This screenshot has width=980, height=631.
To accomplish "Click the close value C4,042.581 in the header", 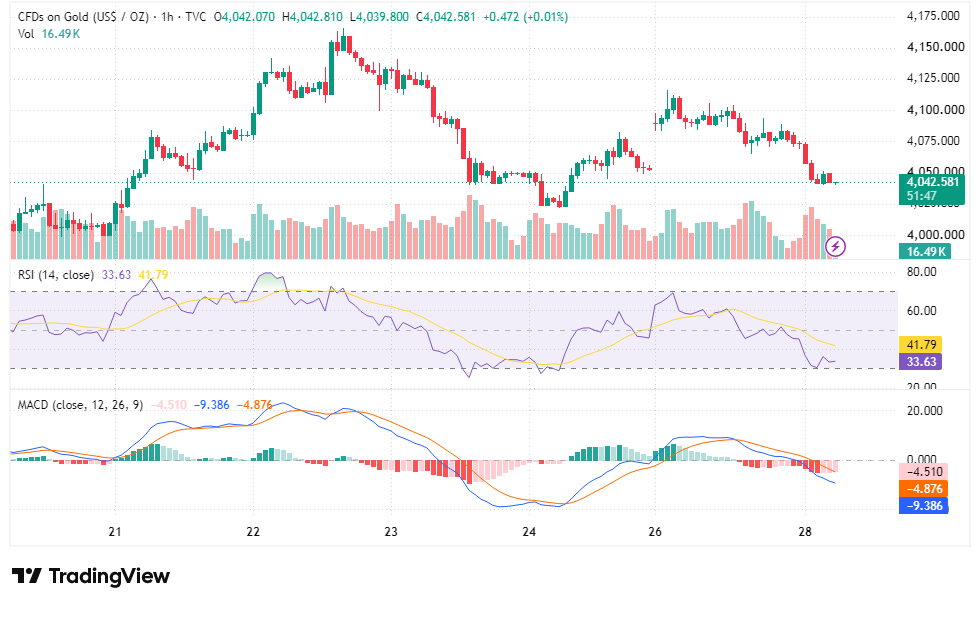I will (x=446, y=17).
